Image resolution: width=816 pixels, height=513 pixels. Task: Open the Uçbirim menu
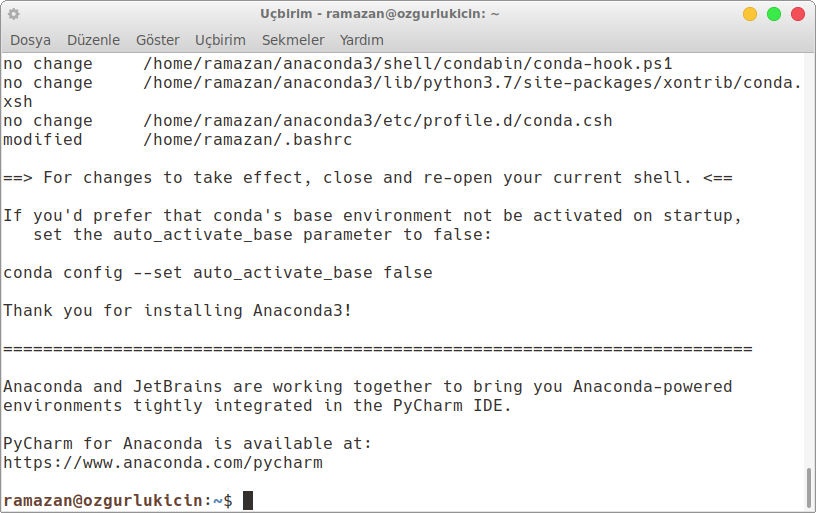coord(220,40)
